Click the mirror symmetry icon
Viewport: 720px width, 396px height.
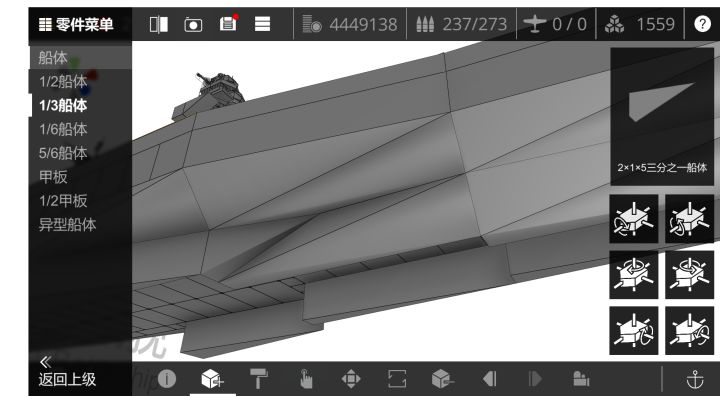click(x=159, y=24)
